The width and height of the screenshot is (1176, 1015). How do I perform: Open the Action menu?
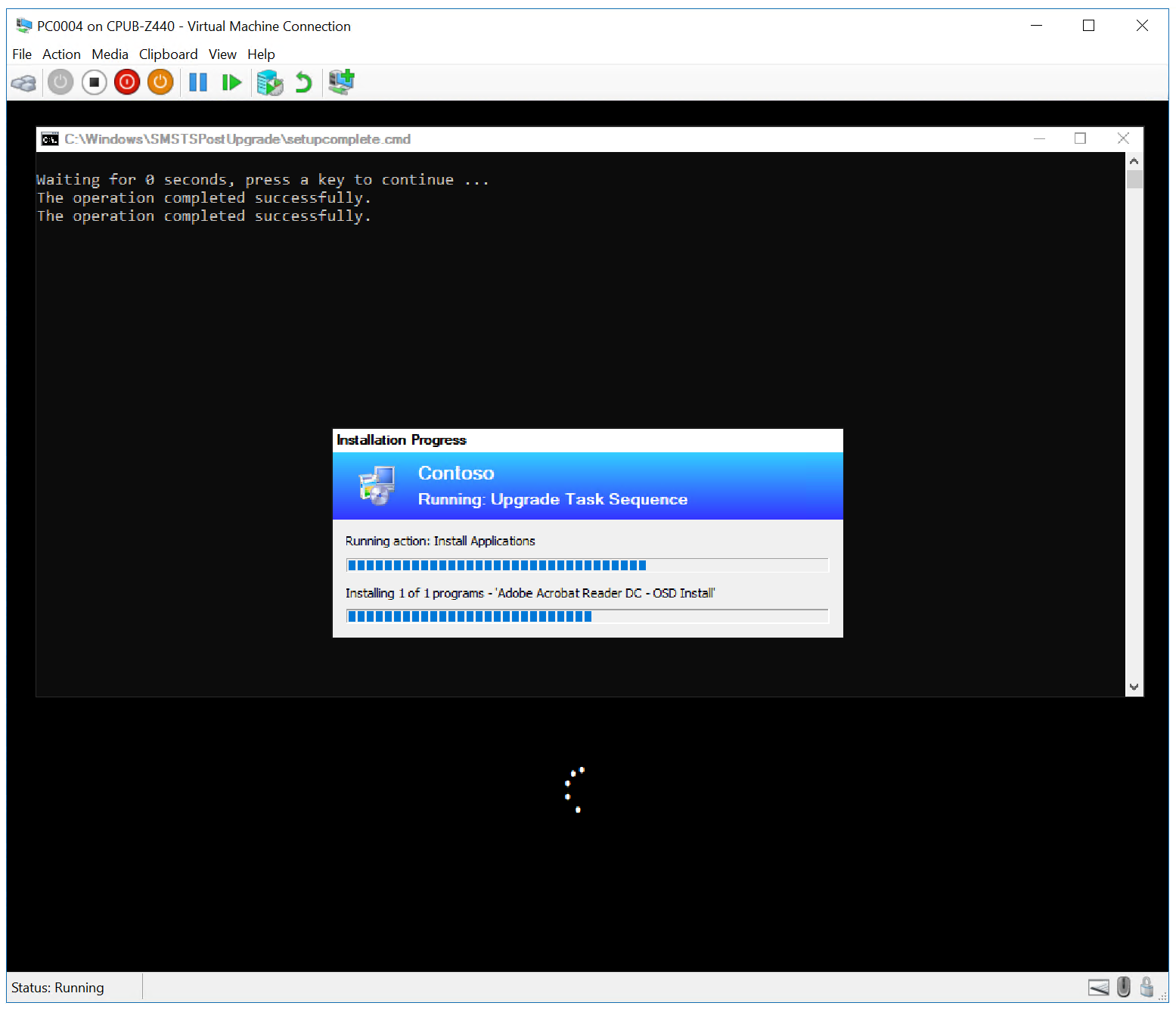coord(61,54)
